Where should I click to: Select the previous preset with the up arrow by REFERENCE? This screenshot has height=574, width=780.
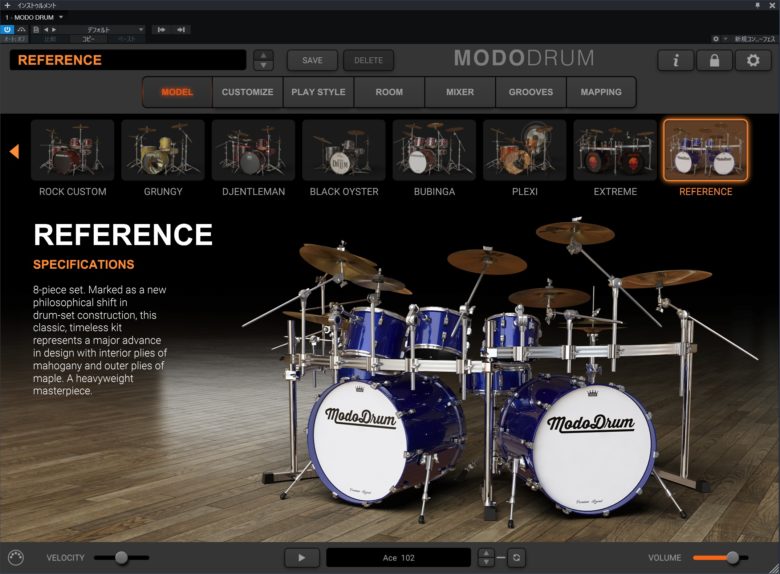point(264,55)
